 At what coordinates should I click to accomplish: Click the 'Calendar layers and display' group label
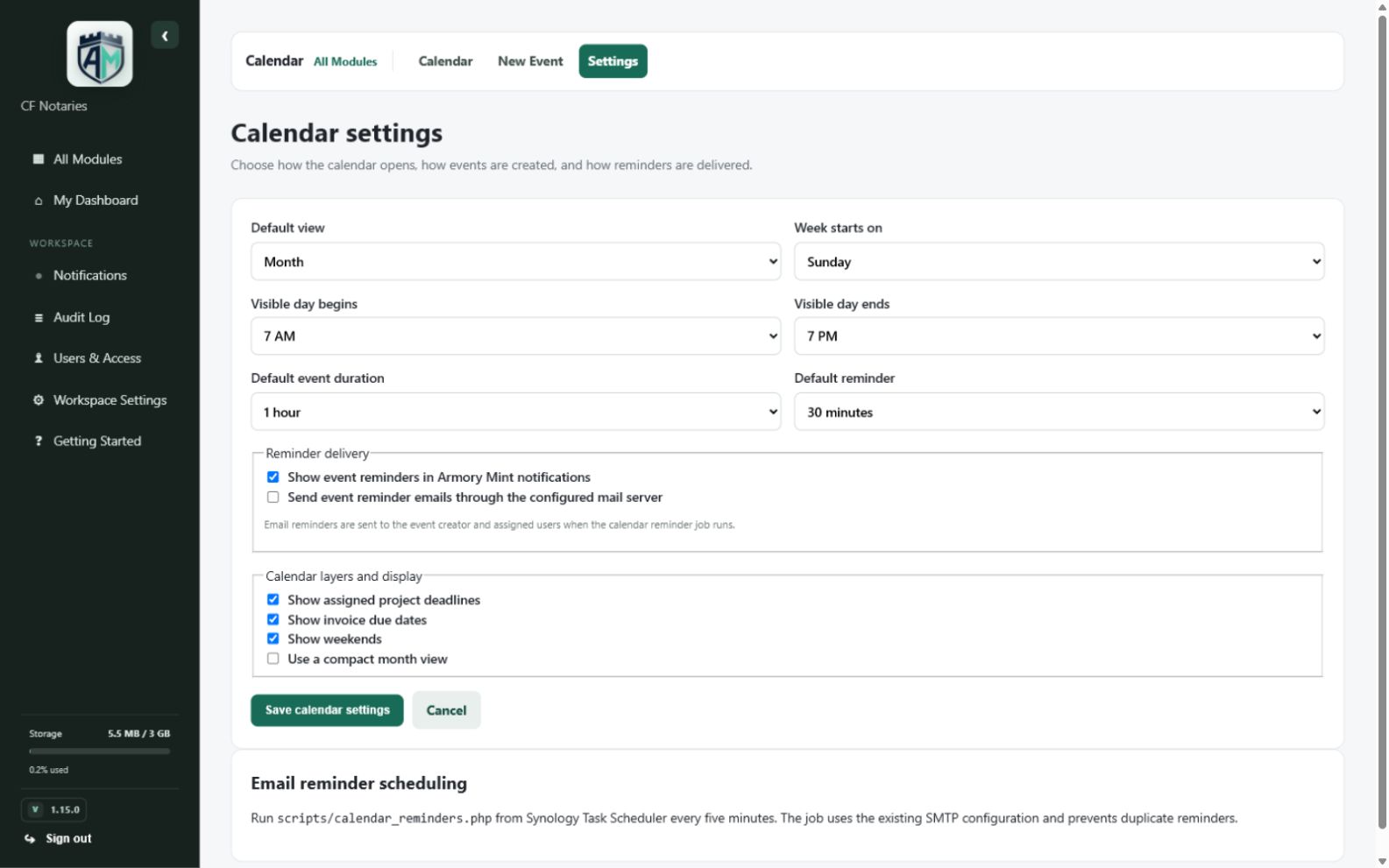[344, 576]
